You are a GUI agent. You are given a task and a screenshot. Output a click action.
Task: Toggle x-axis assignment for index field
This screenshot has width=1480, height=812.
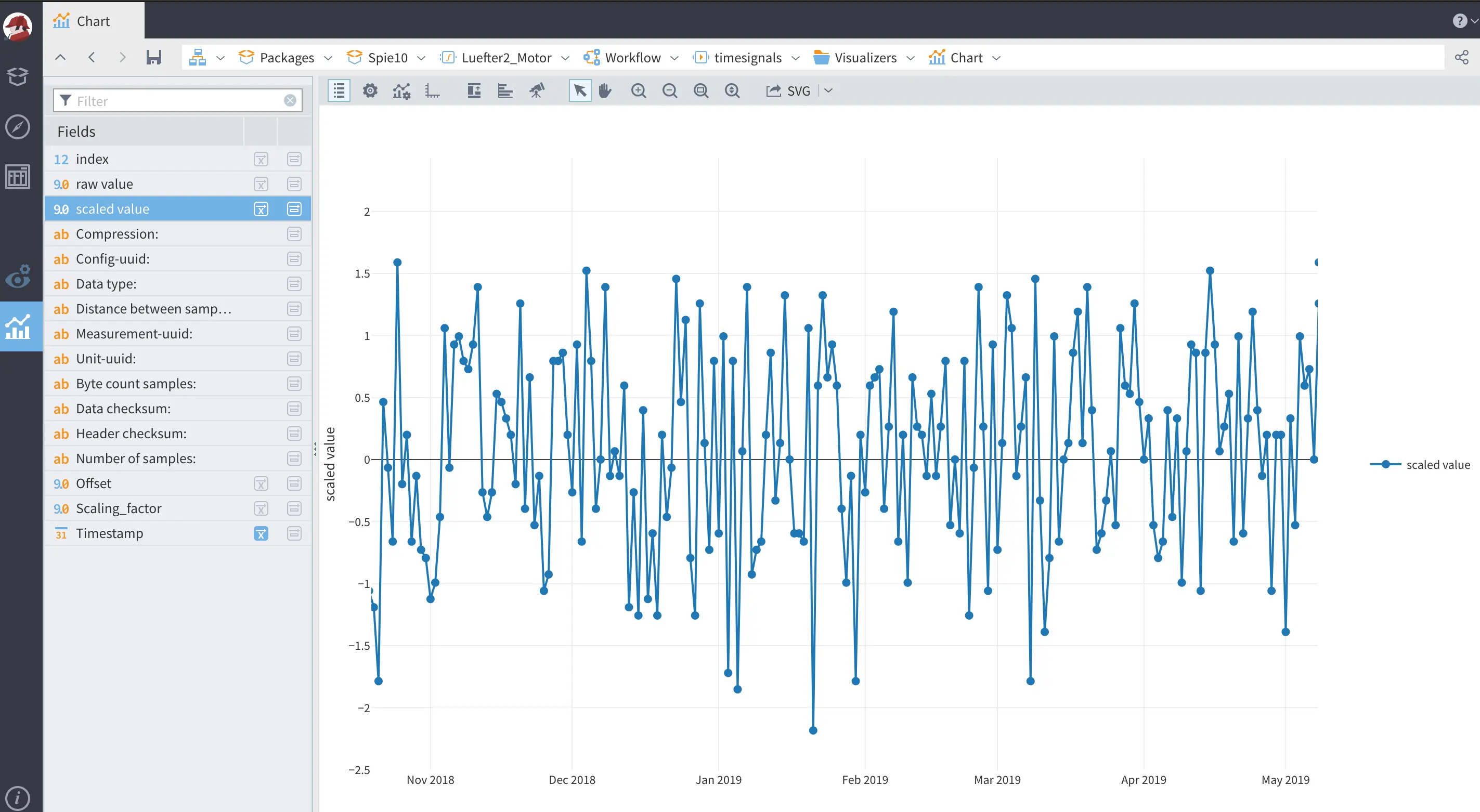(x=261, y=159)
